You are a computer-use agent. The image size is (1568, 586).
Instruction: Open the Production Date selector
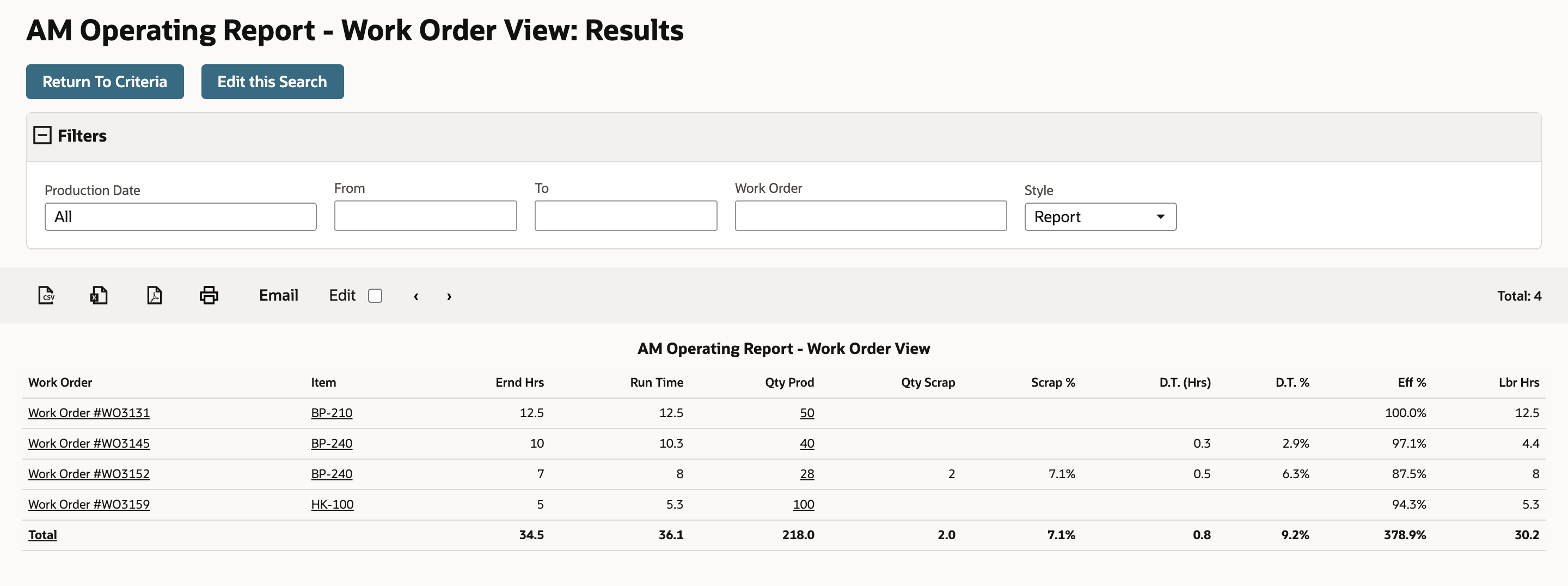pos(180,217)
